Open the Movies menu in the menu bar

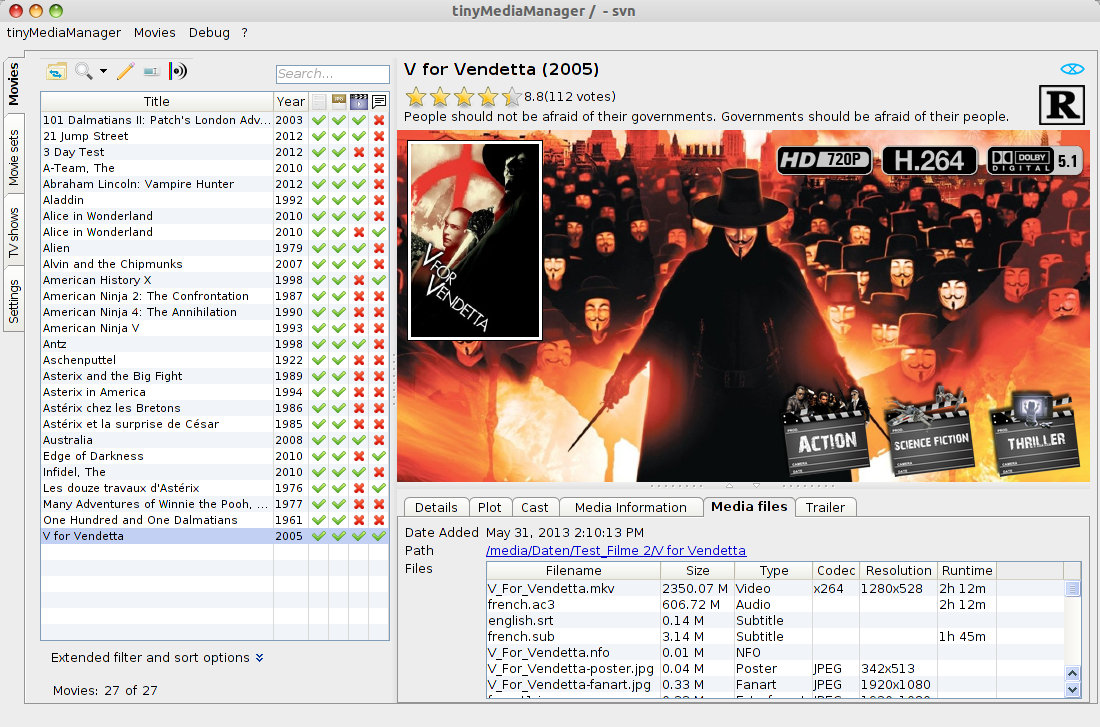tap(154, 32)
